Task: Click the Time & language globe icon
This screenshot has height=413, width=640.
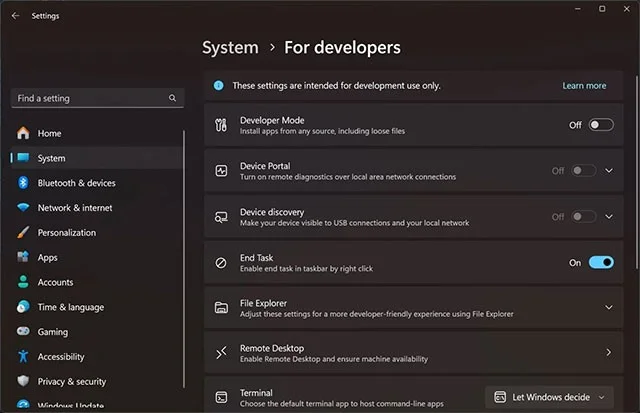Action: pyautogui.click(x=23, y=306)
